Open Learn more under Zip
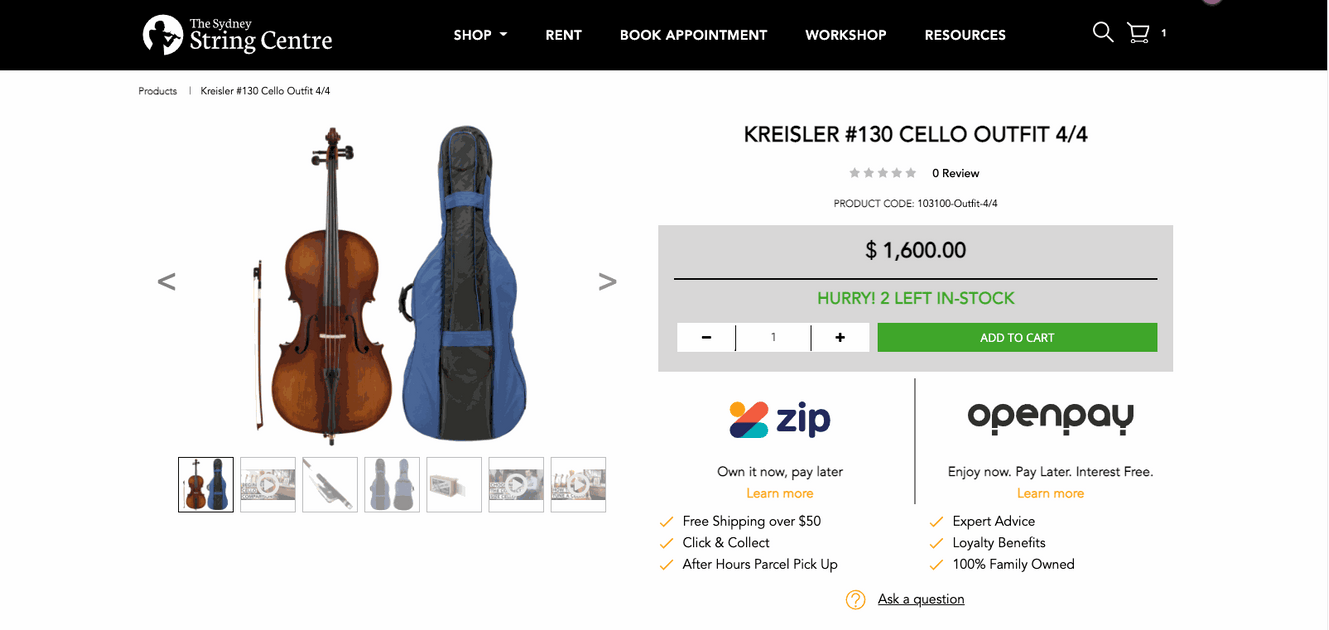1329x630 pixels. (779, 493)
